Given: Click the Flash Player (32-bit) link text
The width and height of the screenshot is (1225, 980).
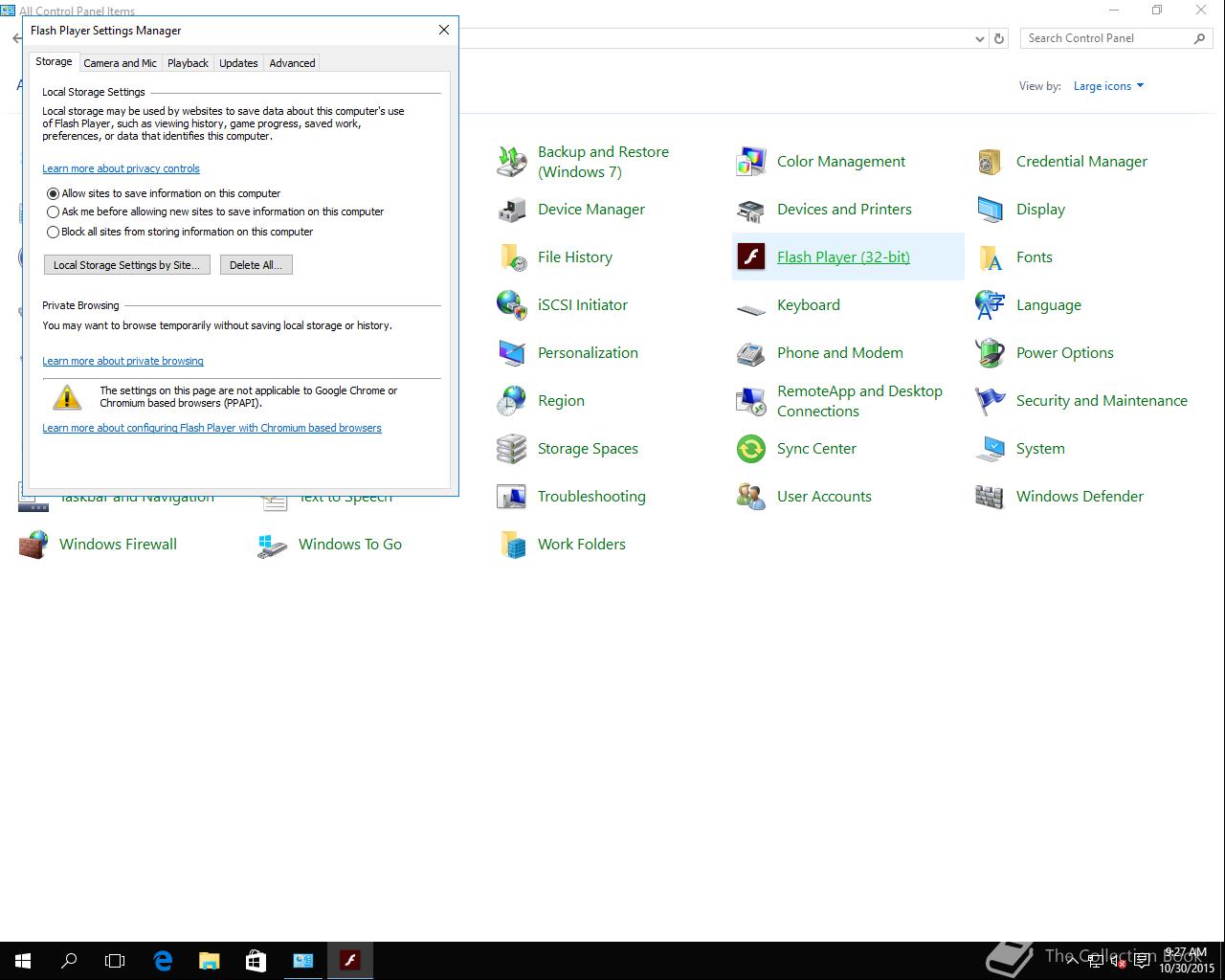Looking at the screenshot, I should 843,257.
